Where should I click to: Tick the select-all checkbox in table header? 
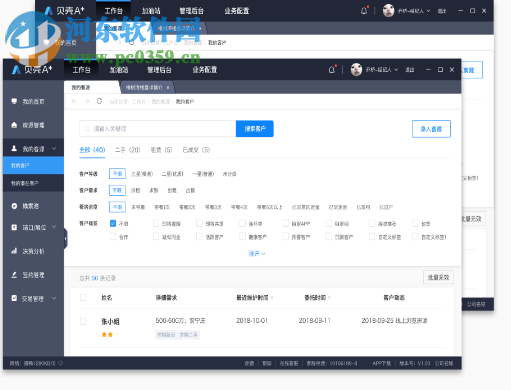[83, 297]
